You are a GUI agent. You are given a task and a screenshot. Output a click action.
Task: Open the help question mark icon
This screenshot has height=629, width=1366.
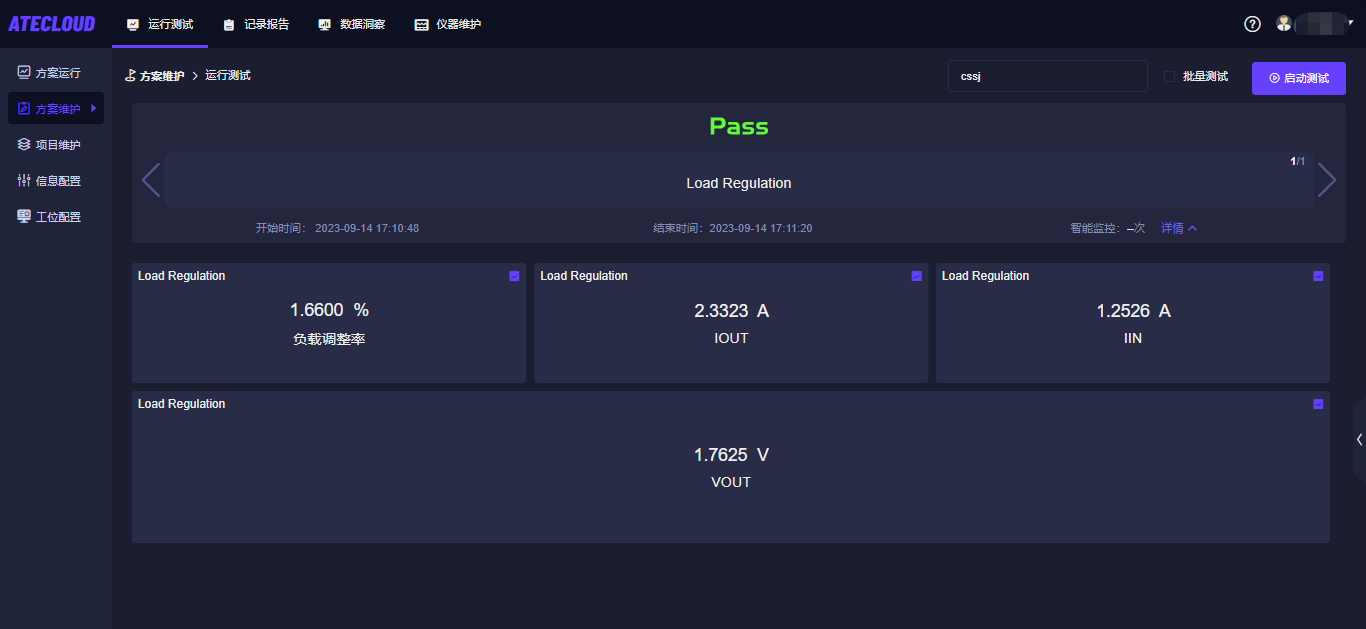[1252, 24]
